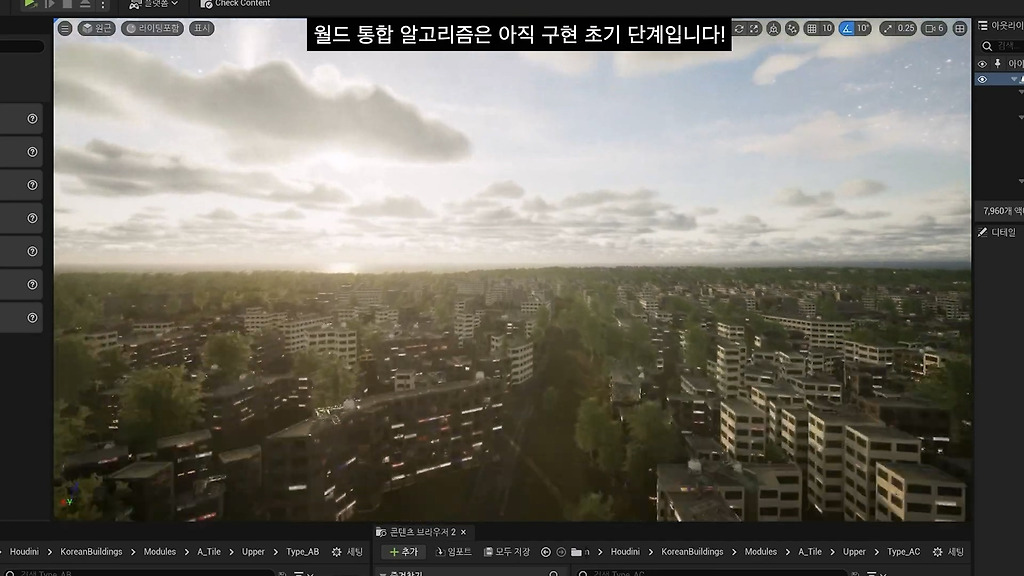The height and width of the screenshot is (576, 1024).
Task: Open camera speed 6 setting
Action: tap(935, 28)
